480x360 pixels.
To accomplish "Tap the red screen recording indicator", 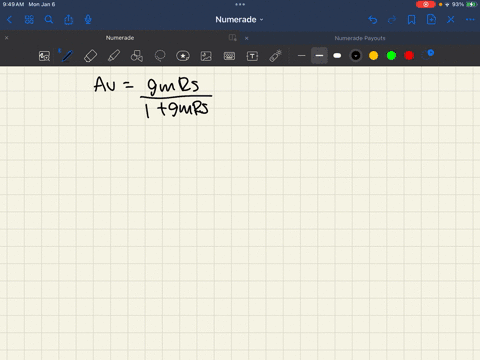I will 426,4.
